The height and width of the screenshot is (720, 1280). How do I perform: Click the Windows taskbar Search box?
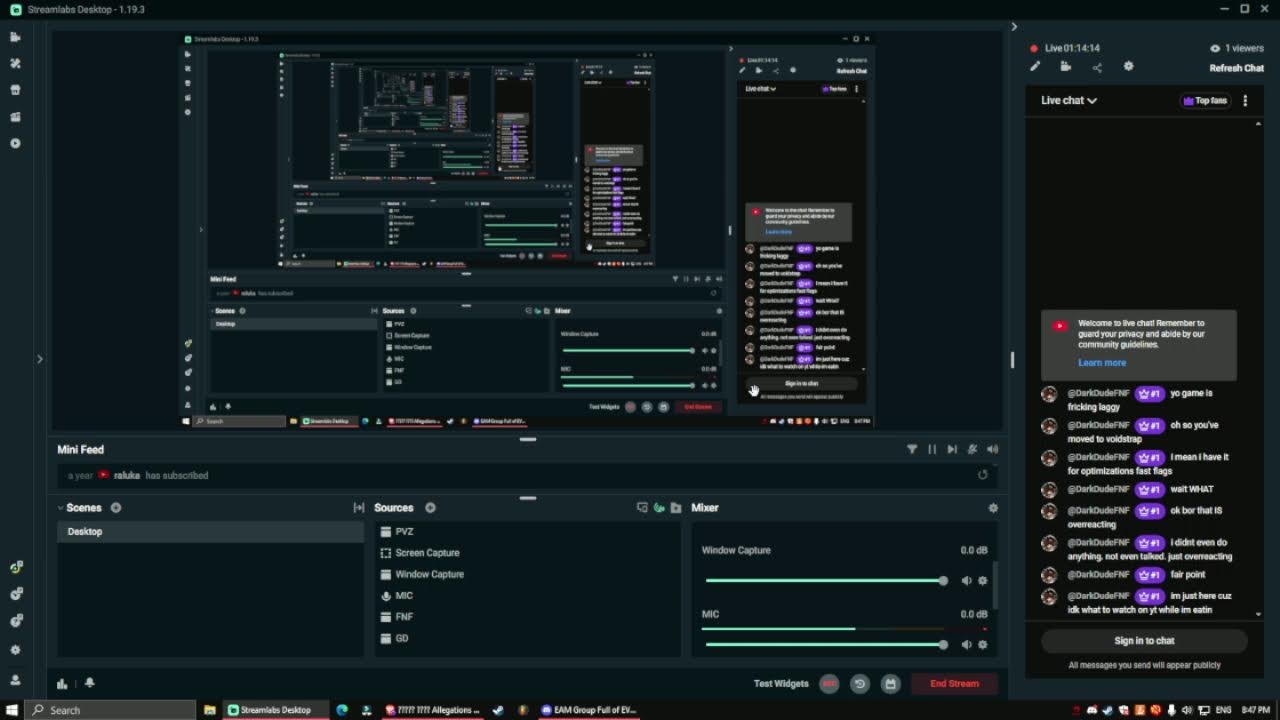110,710
